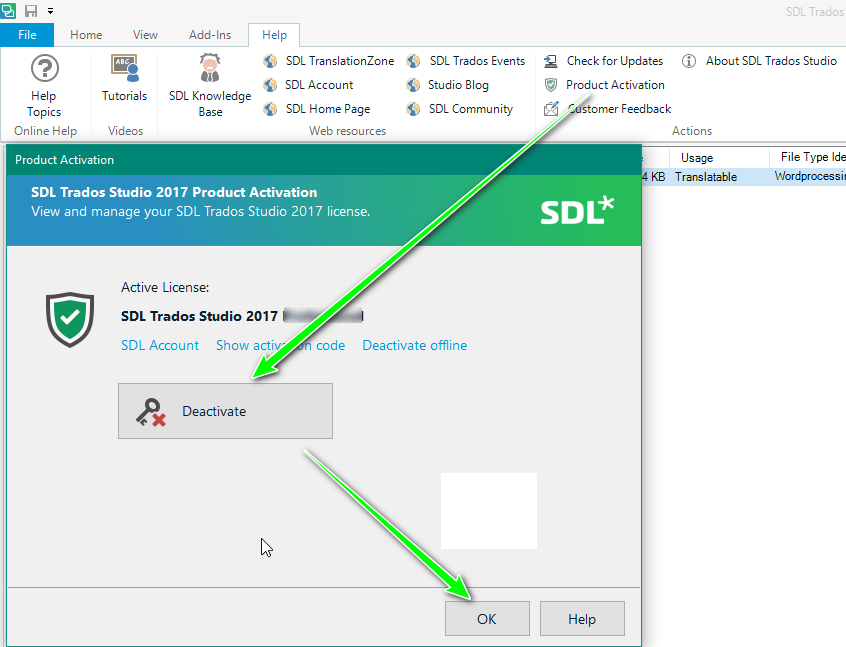Open the File tab

(27, 35)
